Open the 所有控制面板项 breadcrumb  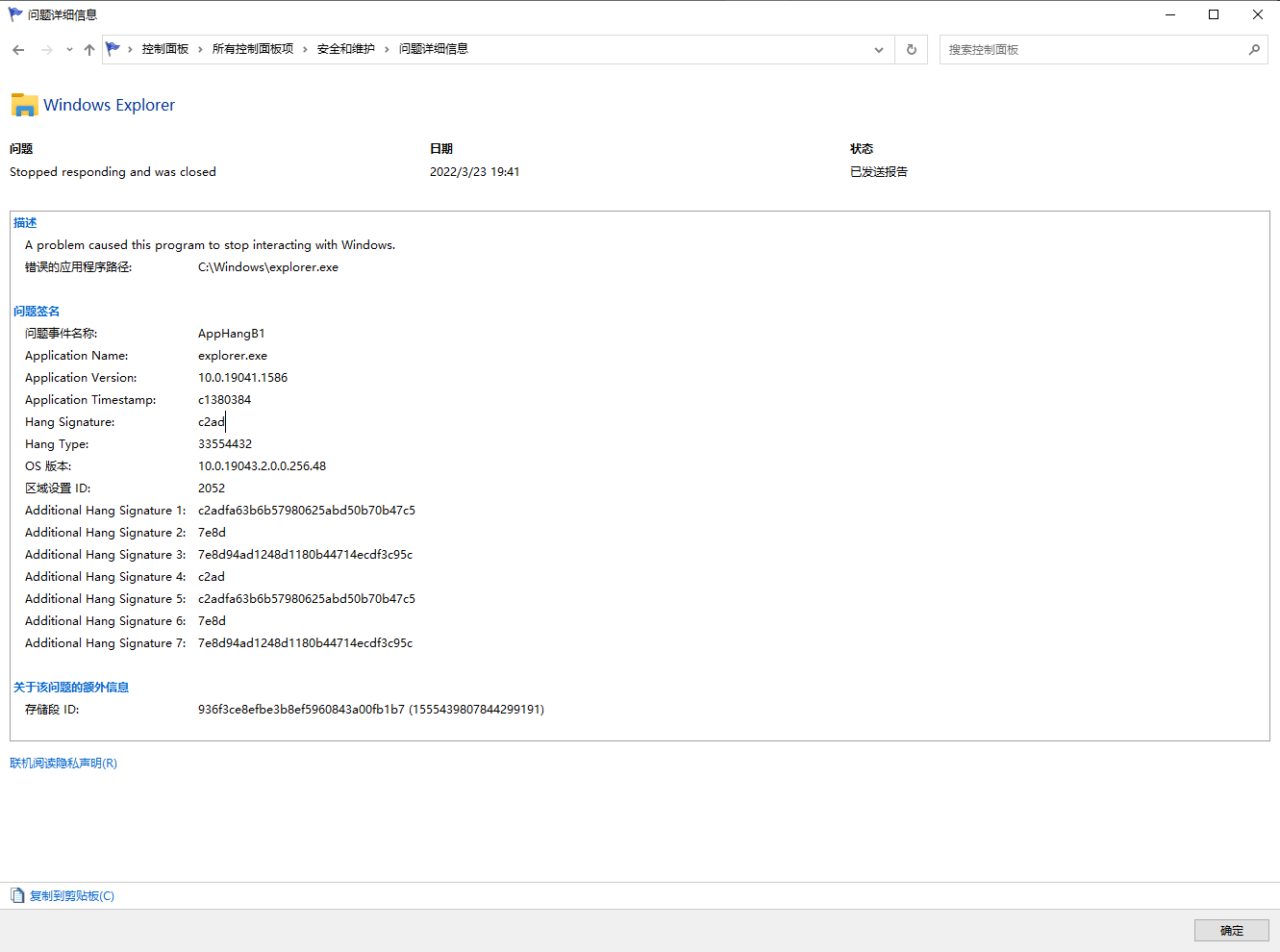click(253, 49)
